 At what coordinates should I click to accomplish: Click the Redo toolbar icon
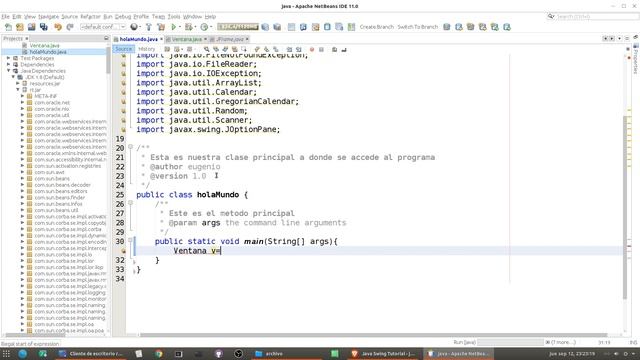pyautogui.click(x=70, y=27)
